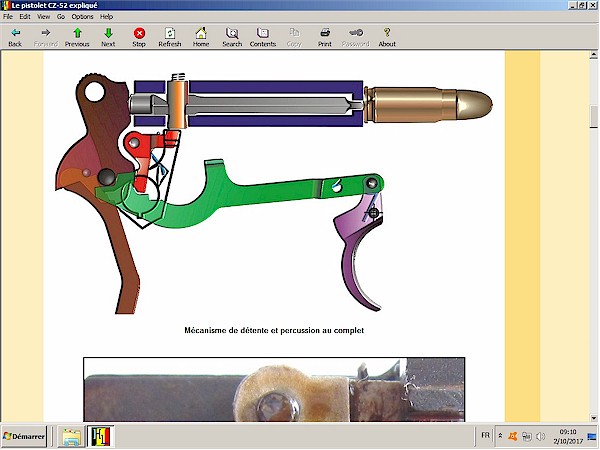Viewport: 600px width, 450px height.
Task: Print the current page
Action: coord(325,37)
